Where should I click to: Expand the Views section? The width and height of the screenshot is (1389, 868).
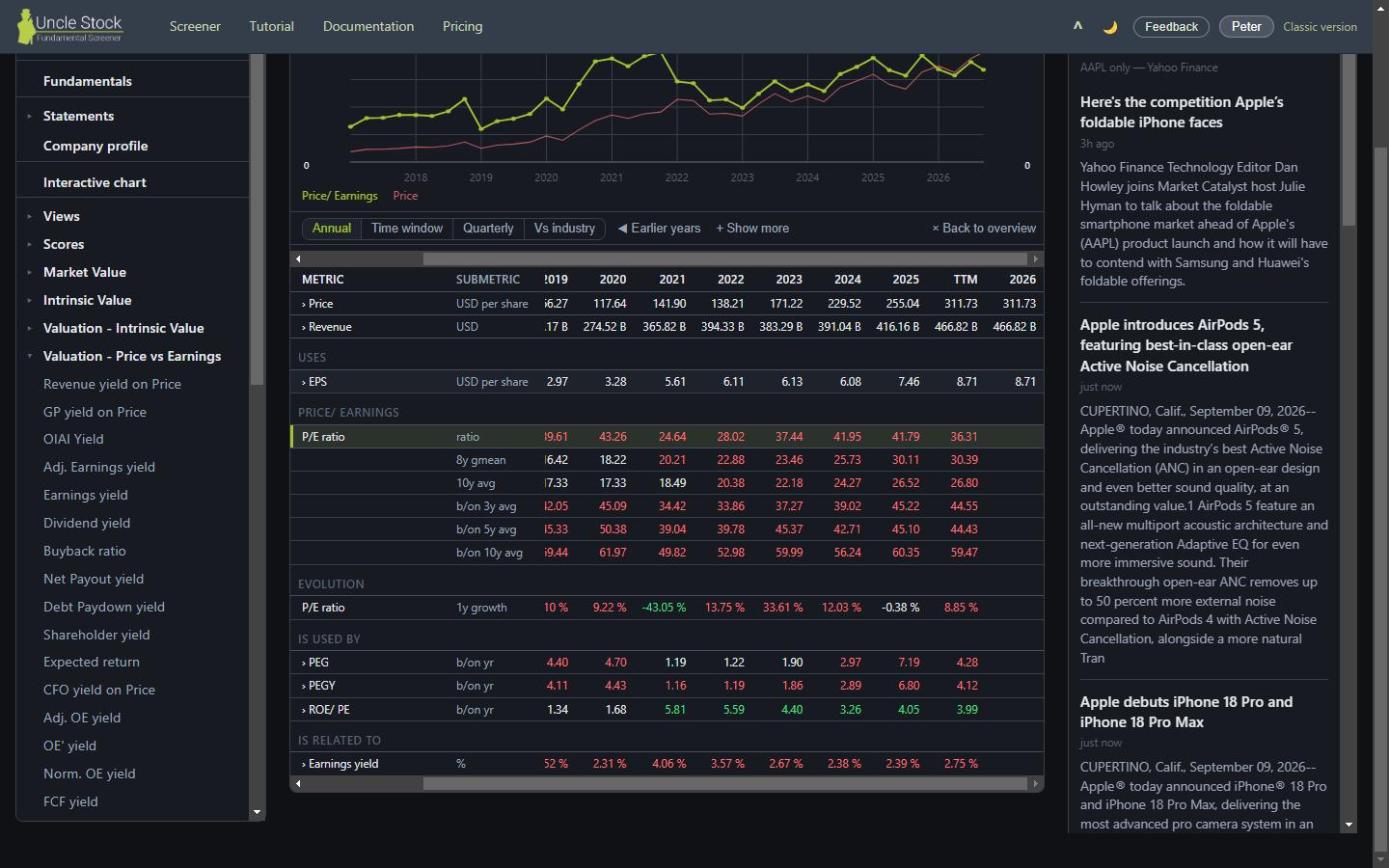[61, 216]
